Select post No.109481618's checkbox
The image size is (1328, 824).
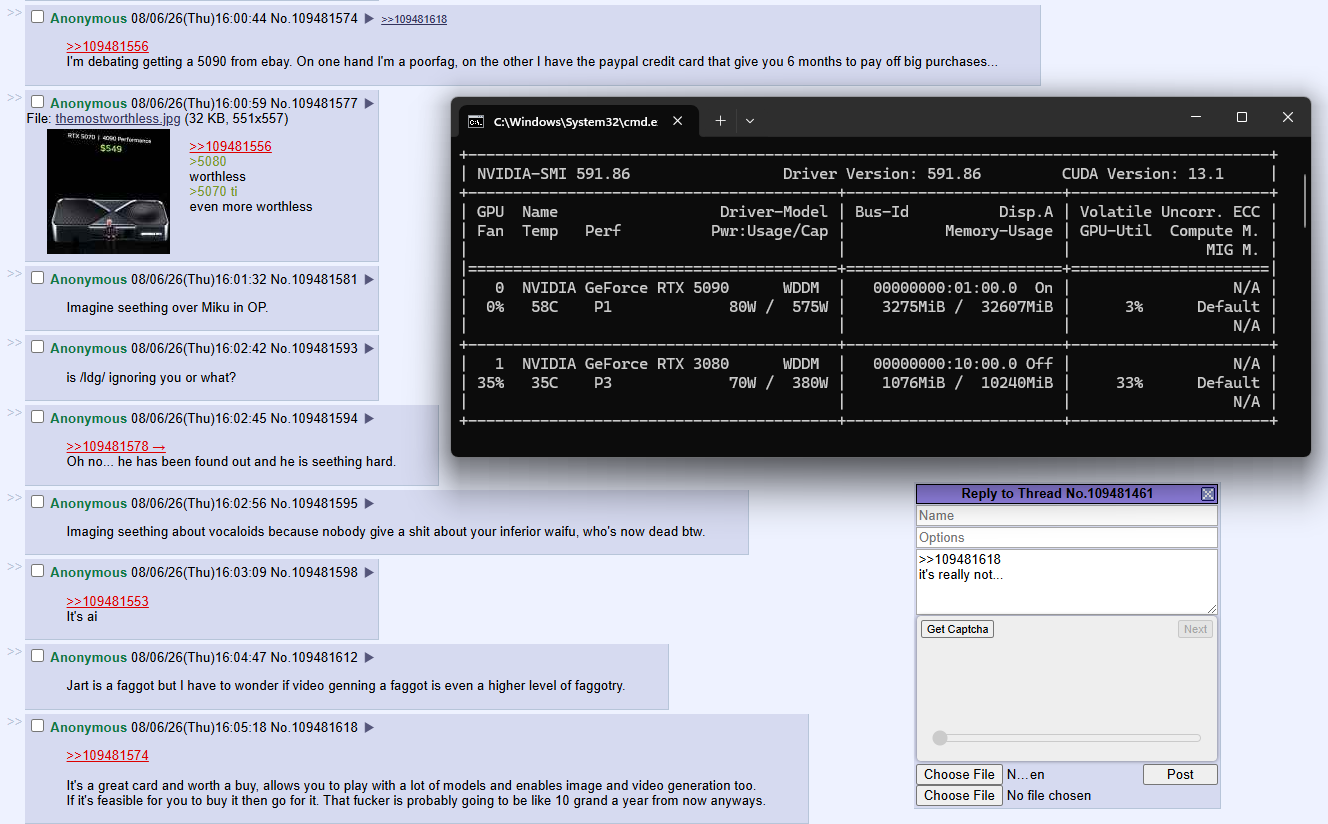(x=38, y=726)
